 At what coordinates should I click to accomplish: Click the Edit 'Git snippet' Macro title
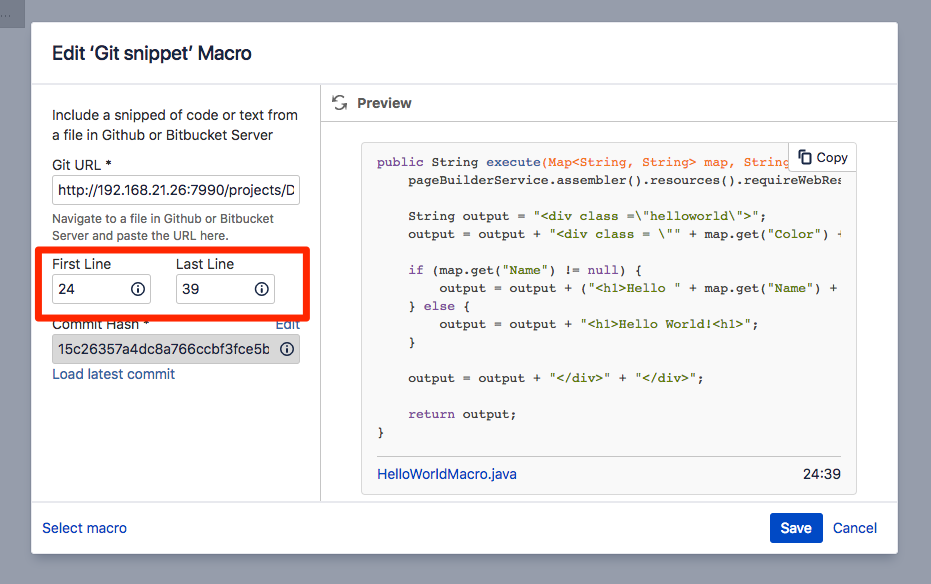click(152, 53)
